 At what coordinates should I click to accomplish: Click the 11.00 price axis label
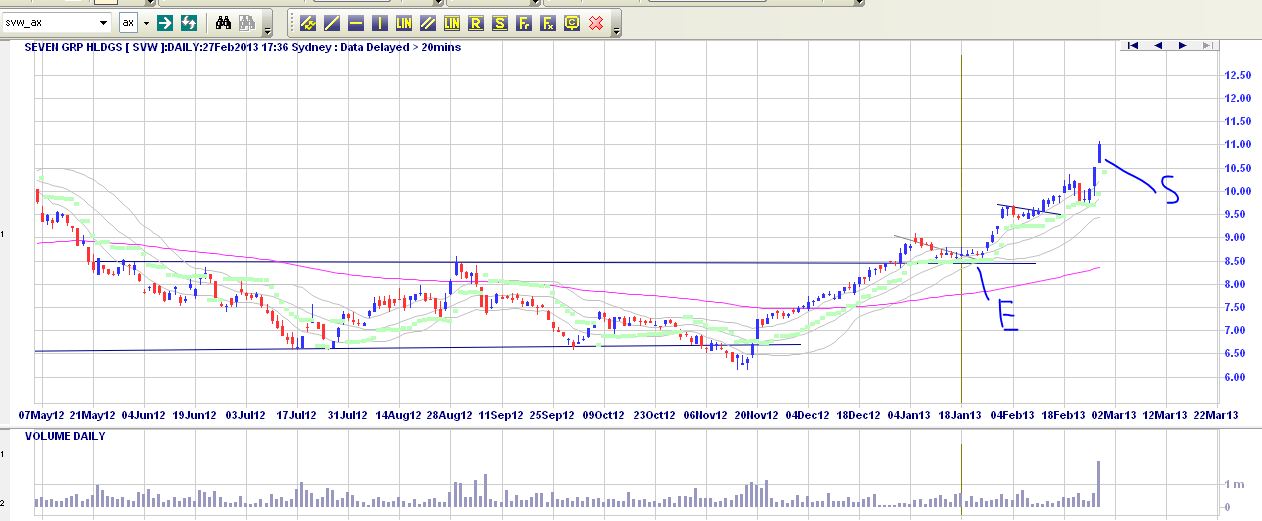click(1238, 145)
